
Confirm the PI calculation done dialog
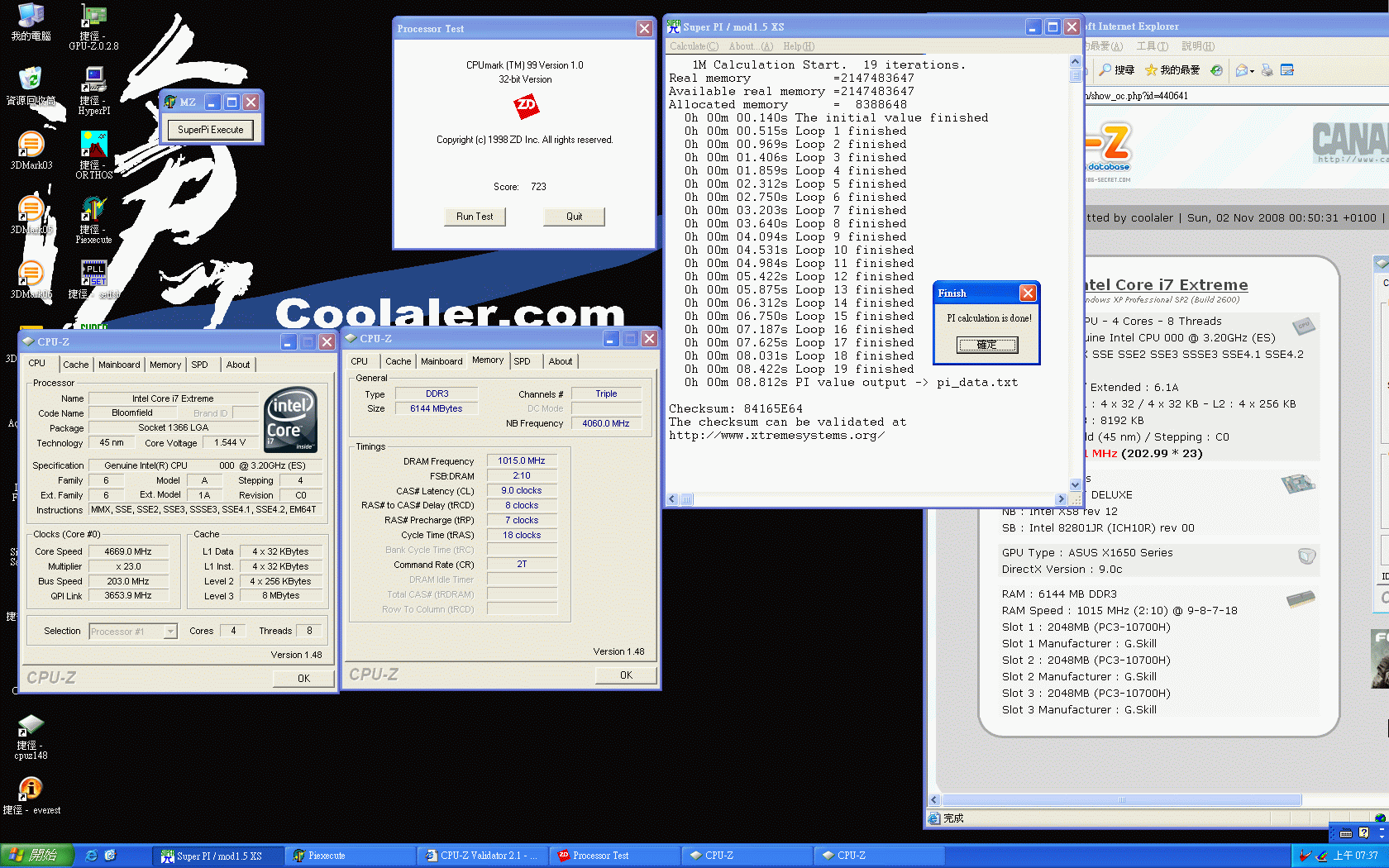pyautogui.click(x=987, y=345)
